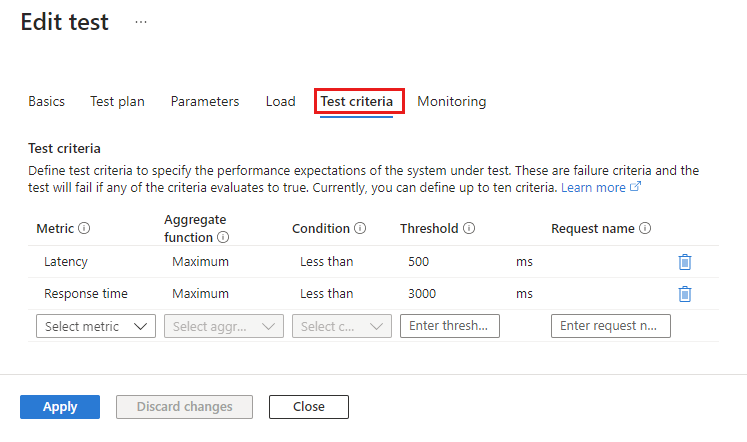The height and width of the screenshot is (442, 747).
Task: Switch to the Basics tab
Action: pyautogui.click(x=46, y=101)
